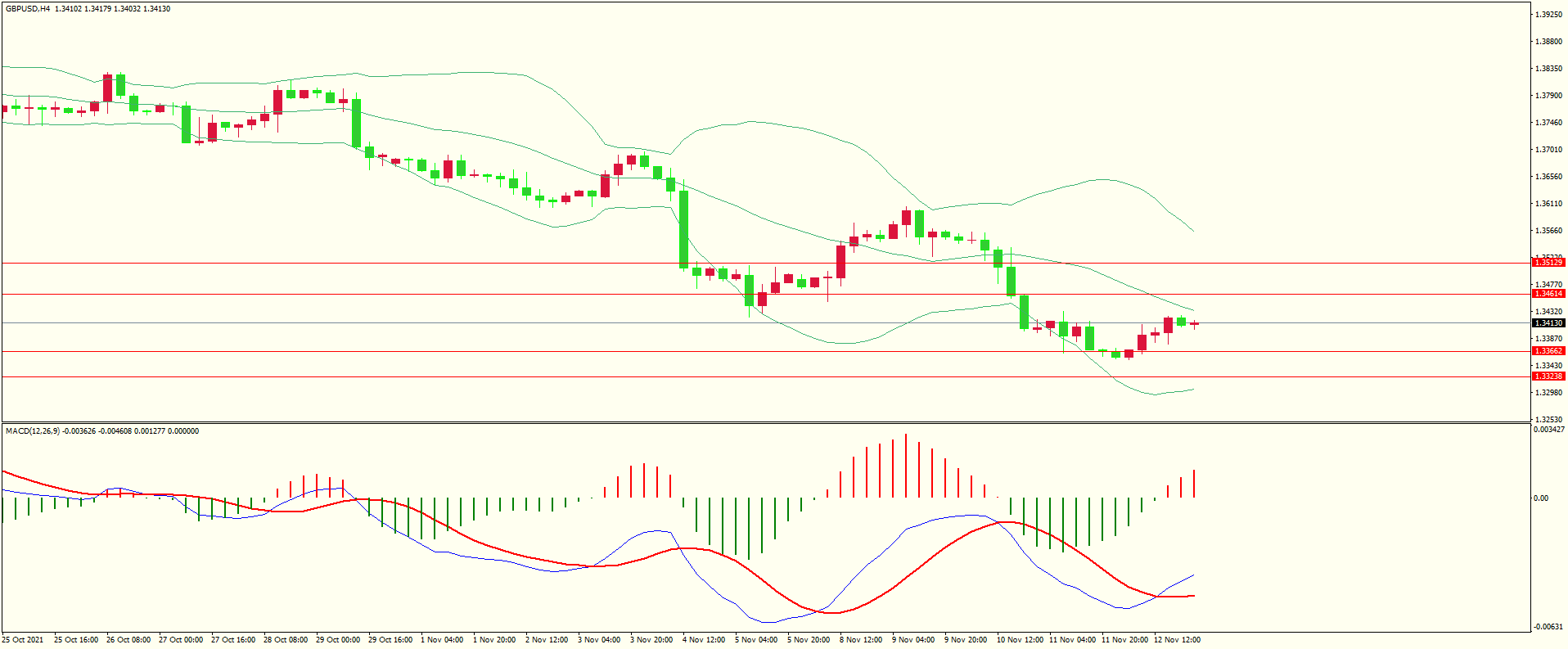Click the 1.36110 value on price scale
Image resolution: width=1568 pixels, height=649 pixels.
tap(1548, 204)
